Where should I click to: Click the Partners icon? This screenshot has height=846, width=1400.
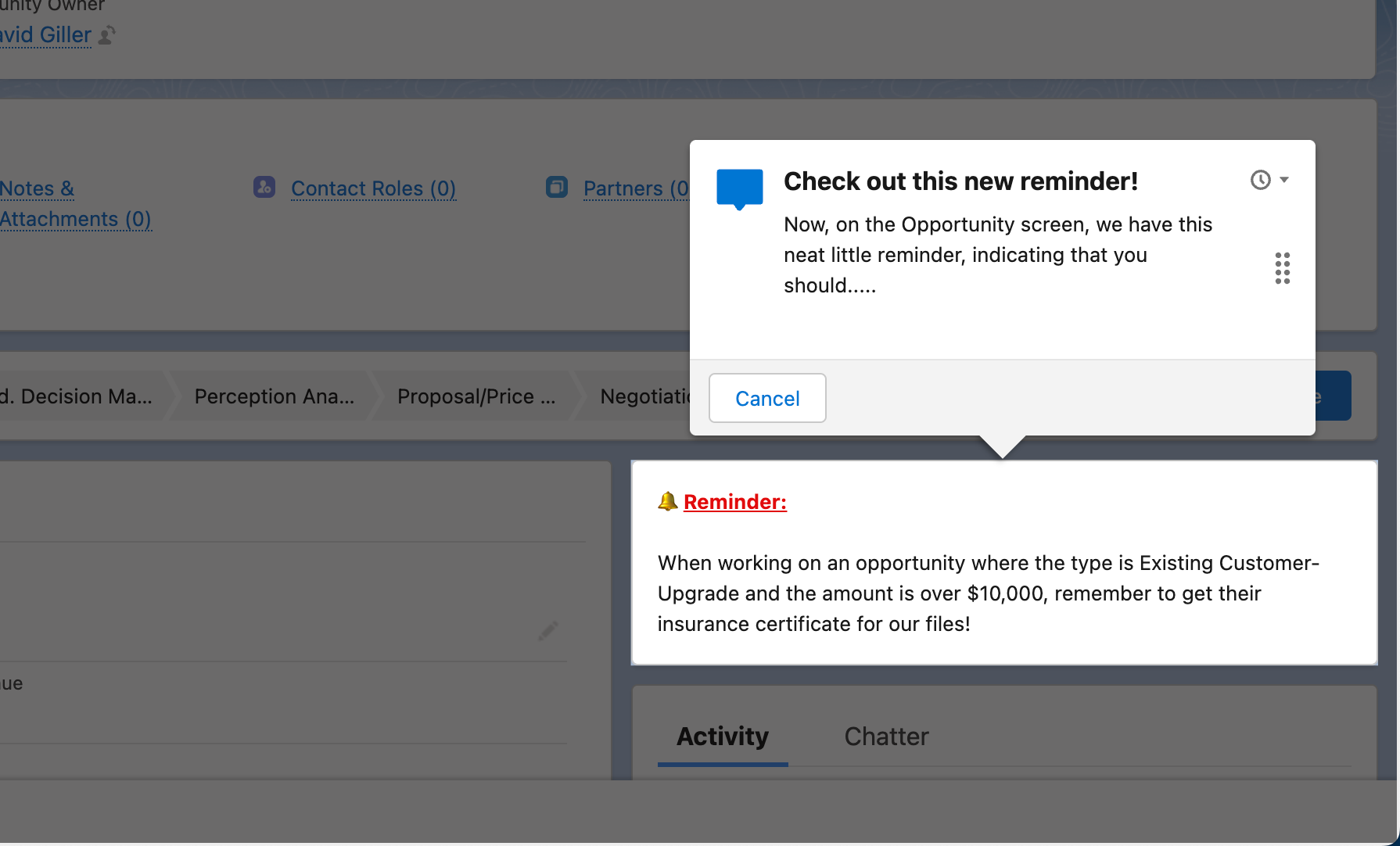557,187
